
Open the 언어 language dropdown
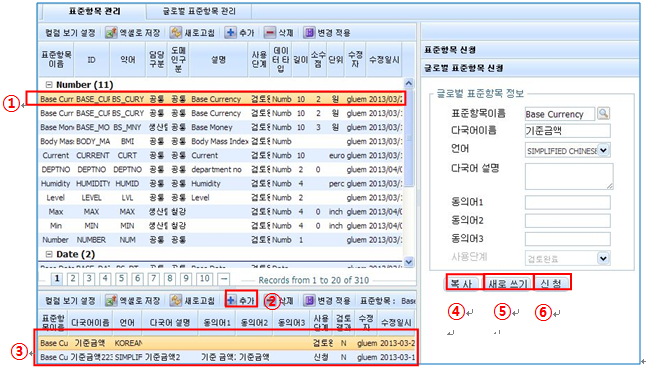603,150
